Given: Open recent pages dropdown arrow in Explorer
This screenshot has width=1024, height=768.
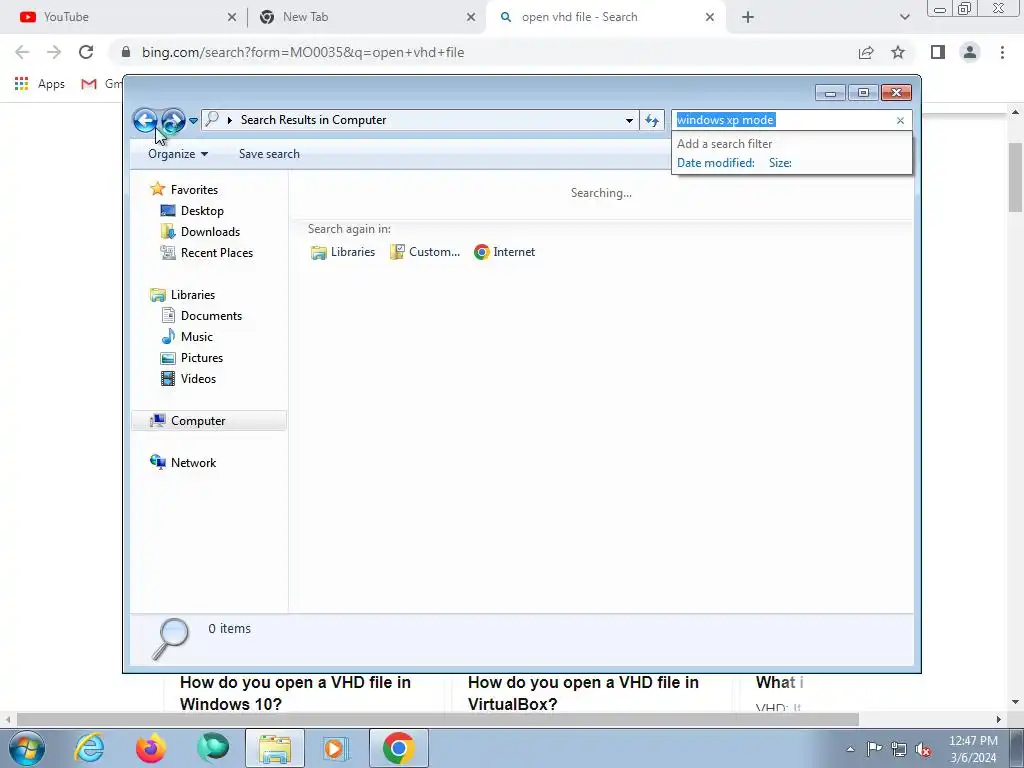Looking at the screenshot, I should (193, 121).
